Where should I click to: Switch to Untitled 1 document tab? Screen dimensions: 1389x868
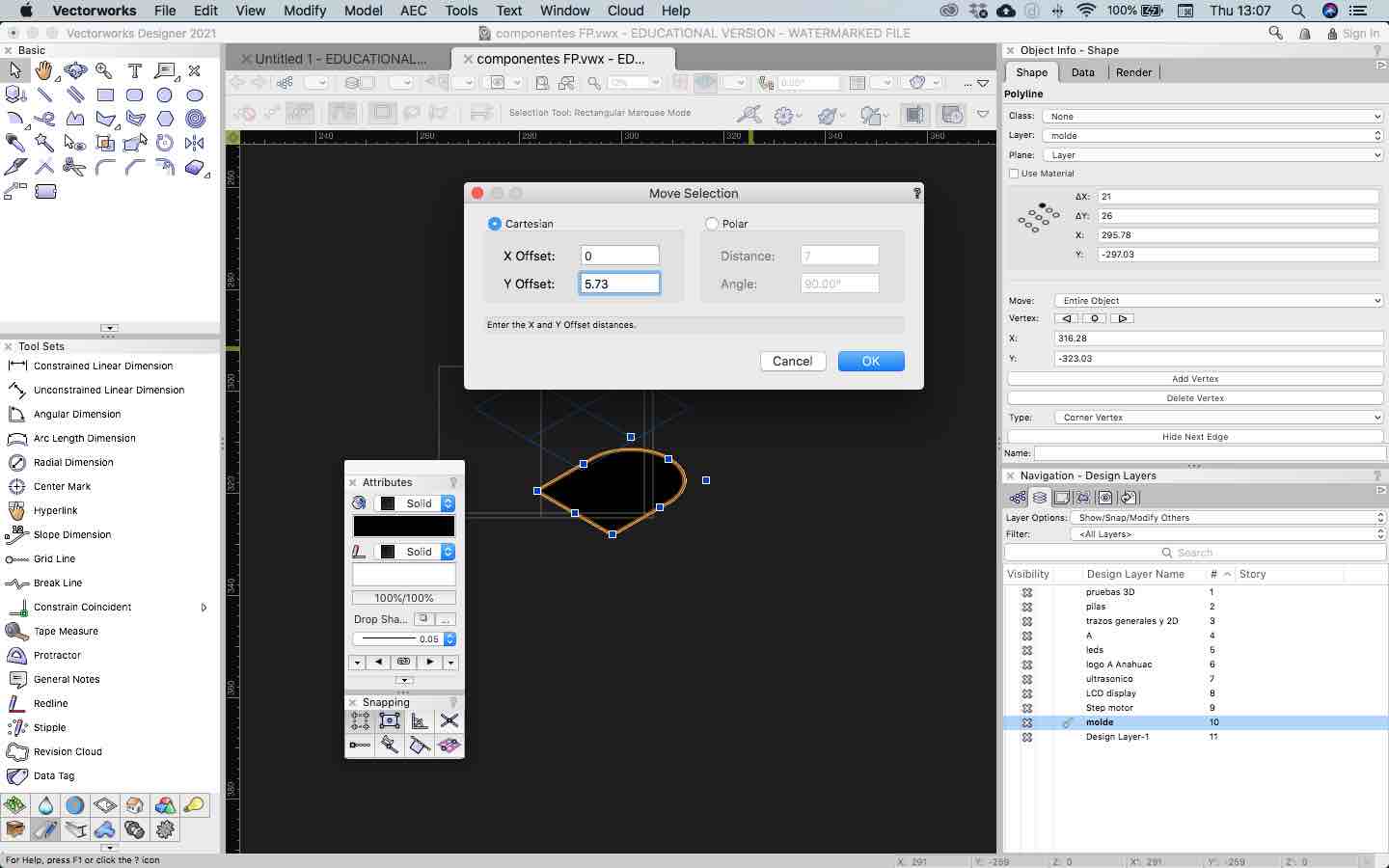pos(340,59)
